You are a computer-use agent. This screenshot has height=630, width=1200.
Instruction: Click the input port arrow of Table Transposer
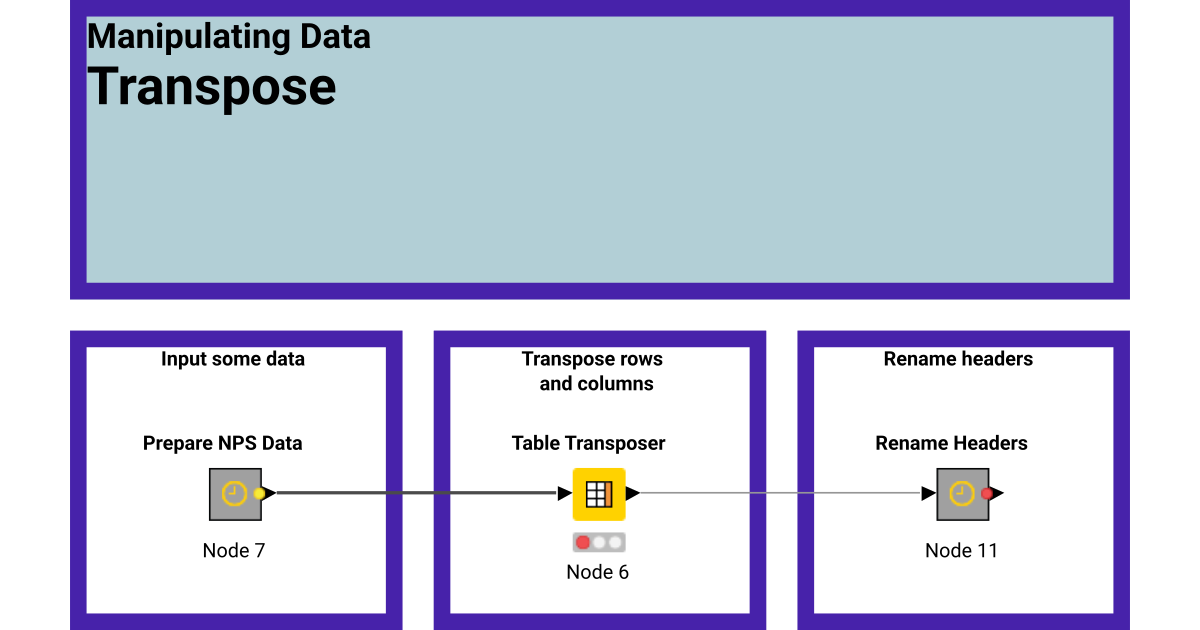(x=562, y=493)
